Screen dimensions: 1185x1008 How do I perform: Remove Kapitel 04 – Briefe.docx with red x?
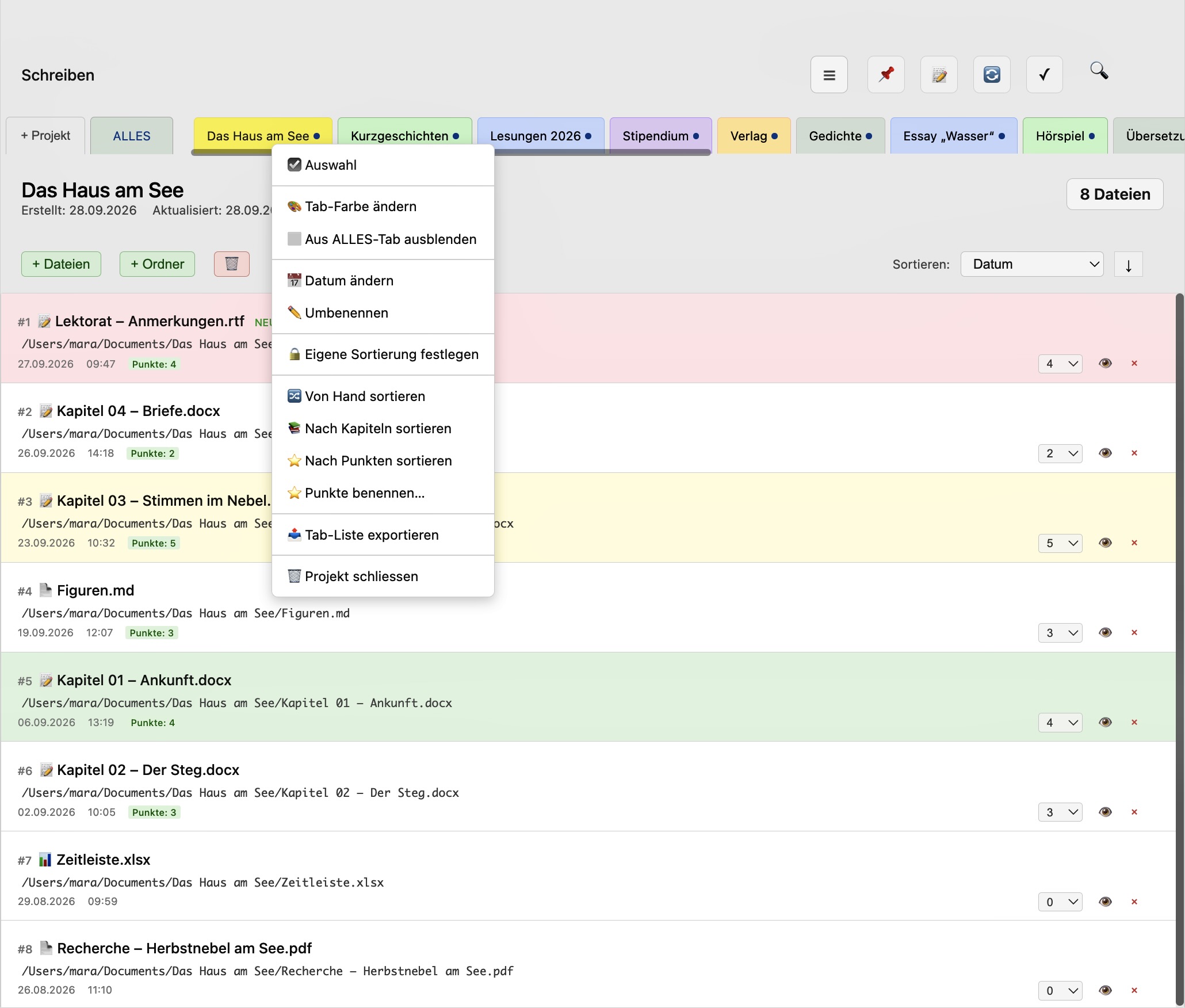click(x=1134, y=453)
